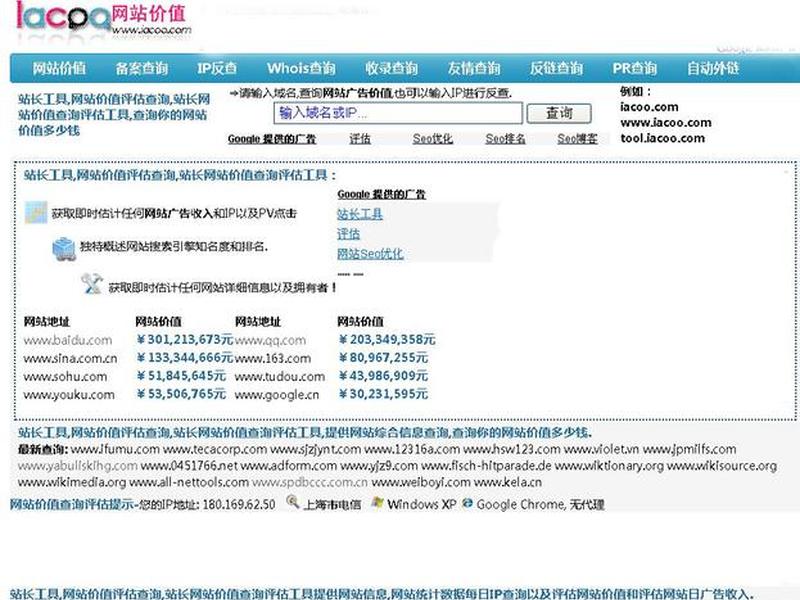Click recent query www.jpmilfs.com
Screen dimensions: 800x600
689,449
